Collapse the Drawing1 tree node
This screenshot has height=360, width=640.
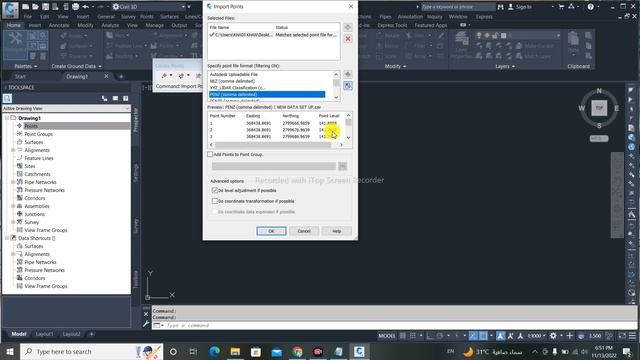pos(7,118)
